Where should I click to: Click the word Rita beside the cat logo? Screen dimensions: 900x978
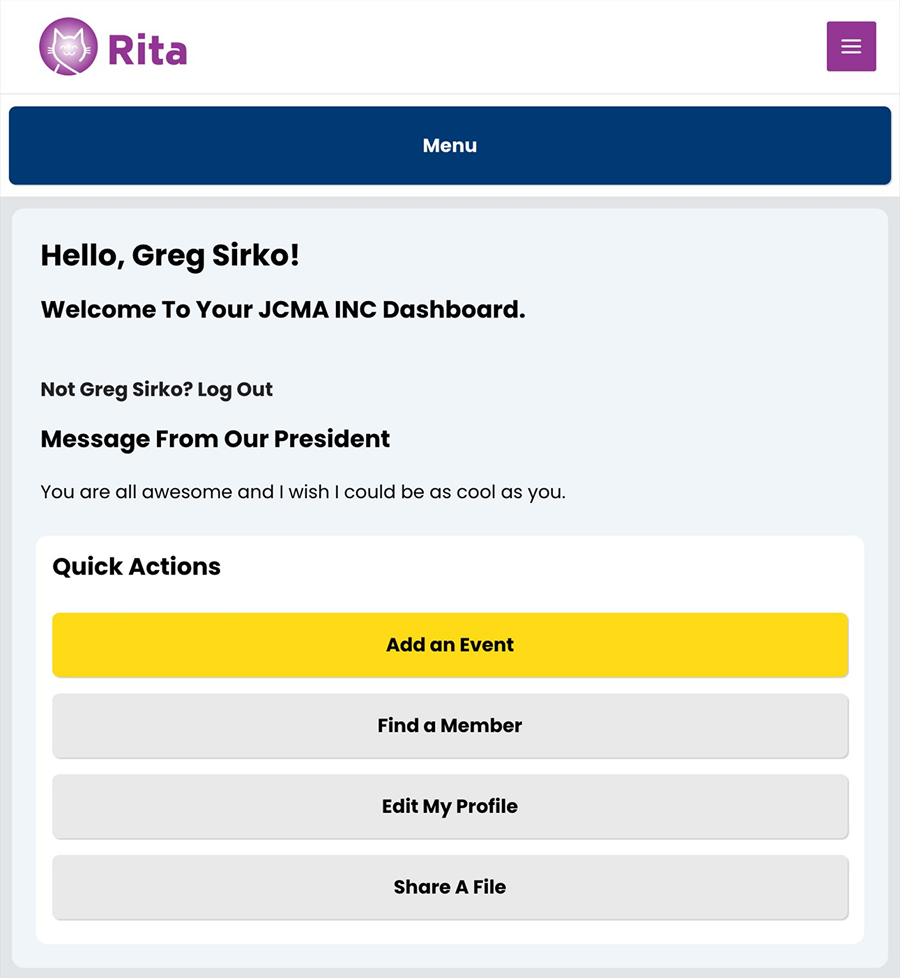[147, 49]
